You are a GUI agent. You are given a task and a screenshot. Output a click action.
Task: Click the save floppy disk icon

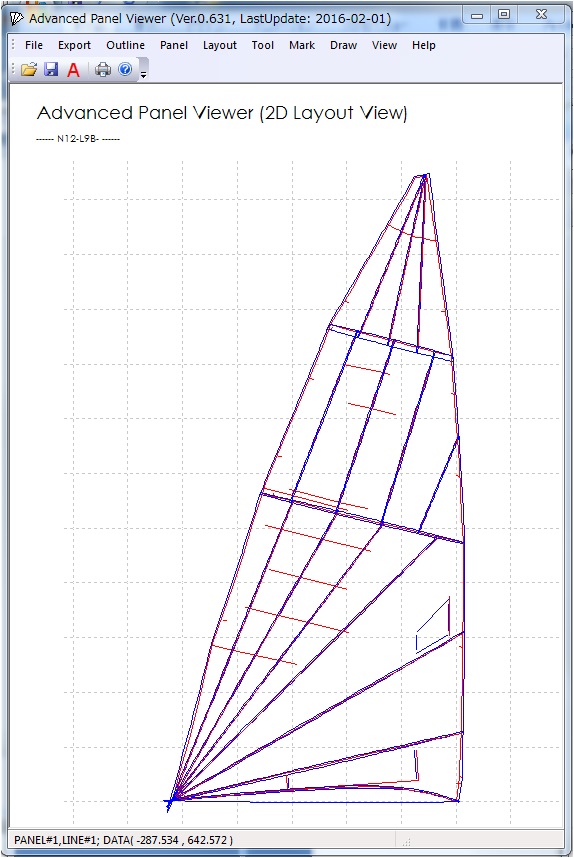51,69
